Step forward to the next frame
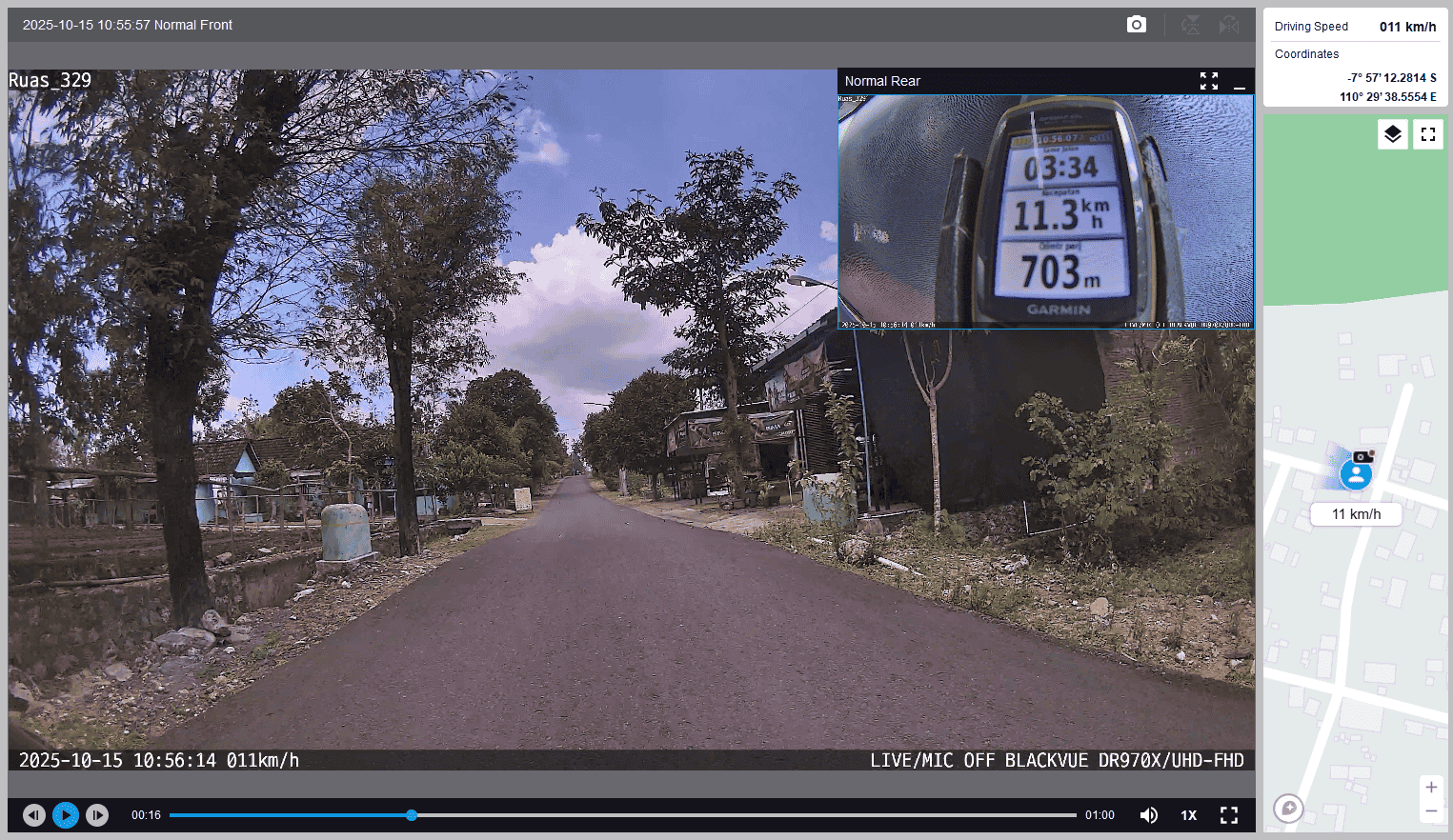1453x840 pixels. (x=97, y=815)
